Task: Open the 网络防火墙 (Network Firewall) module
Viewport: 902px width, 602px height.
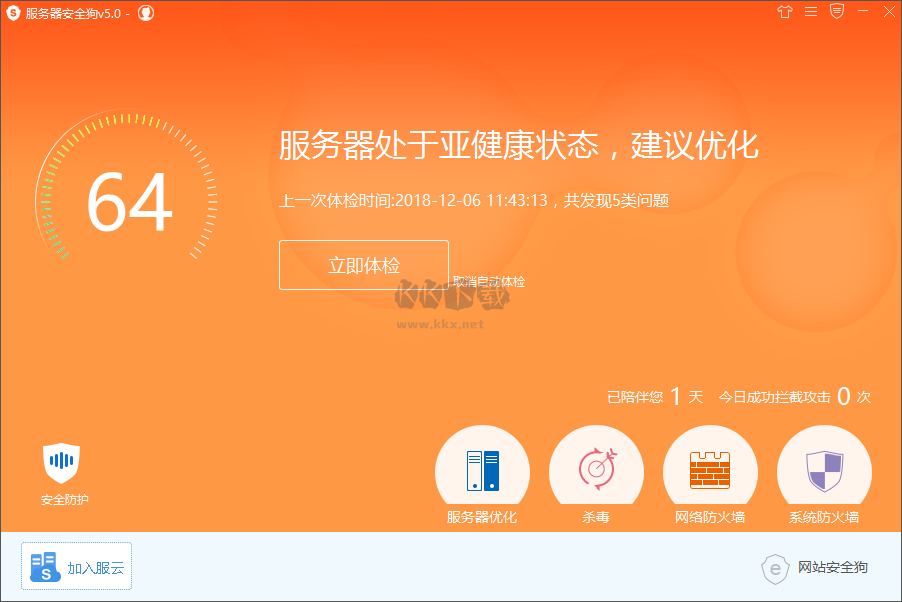Action: (x=710, y=468)
